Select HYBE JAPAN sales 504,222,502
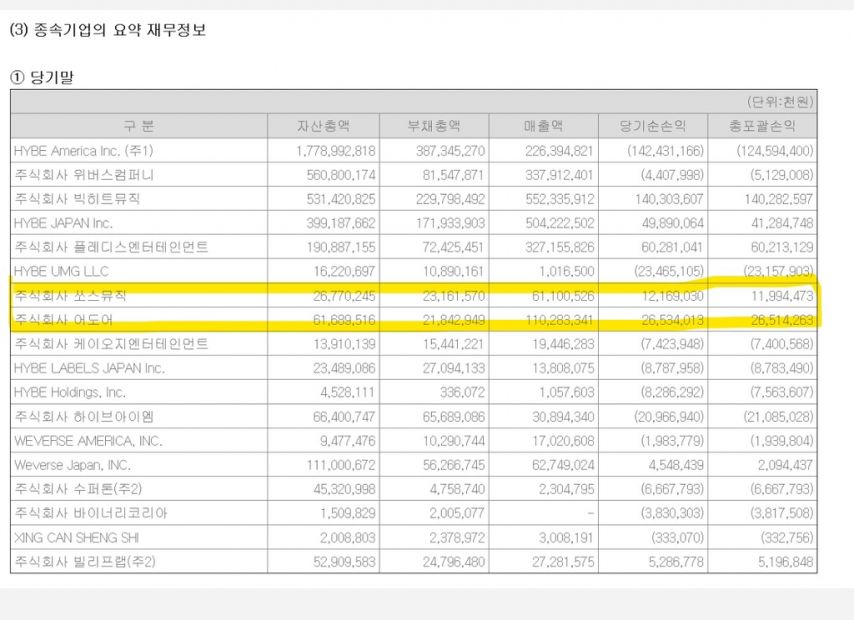This screenshot has width=854, height=620. pos(559,223)
